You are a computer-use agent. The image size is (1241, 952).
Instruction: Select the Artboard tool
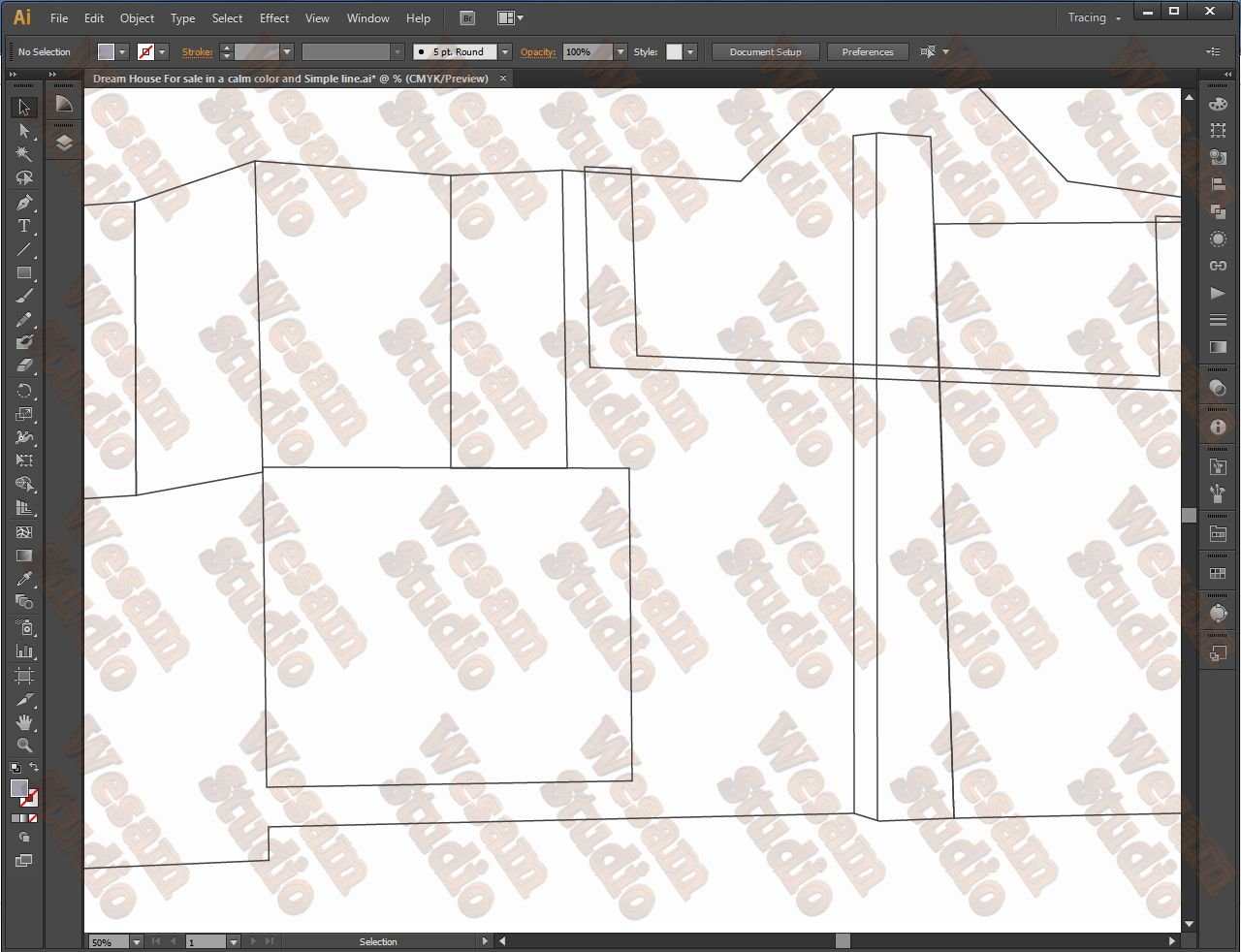coord(24,676)
